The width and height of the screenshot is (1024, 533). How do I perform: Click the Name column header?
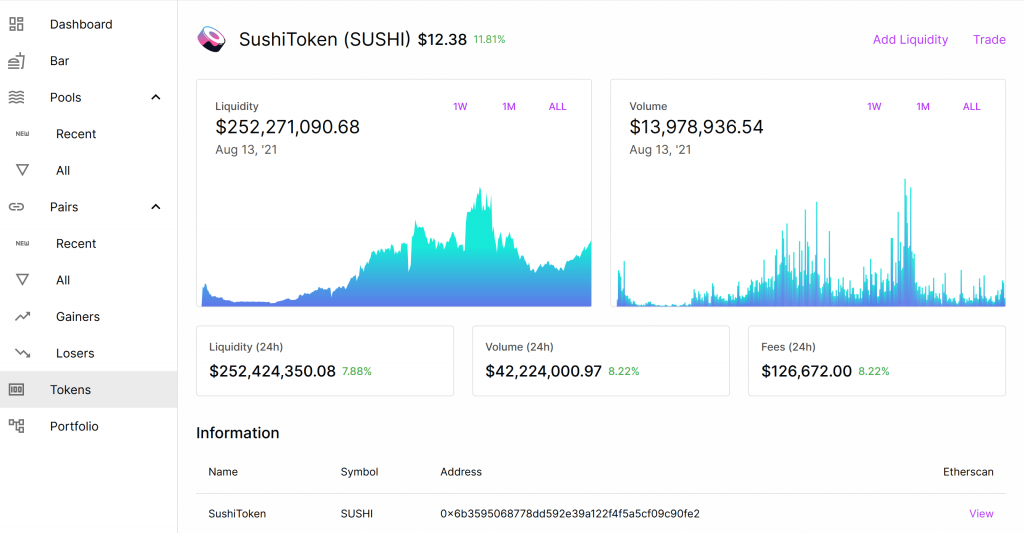(x=223, y=472)
